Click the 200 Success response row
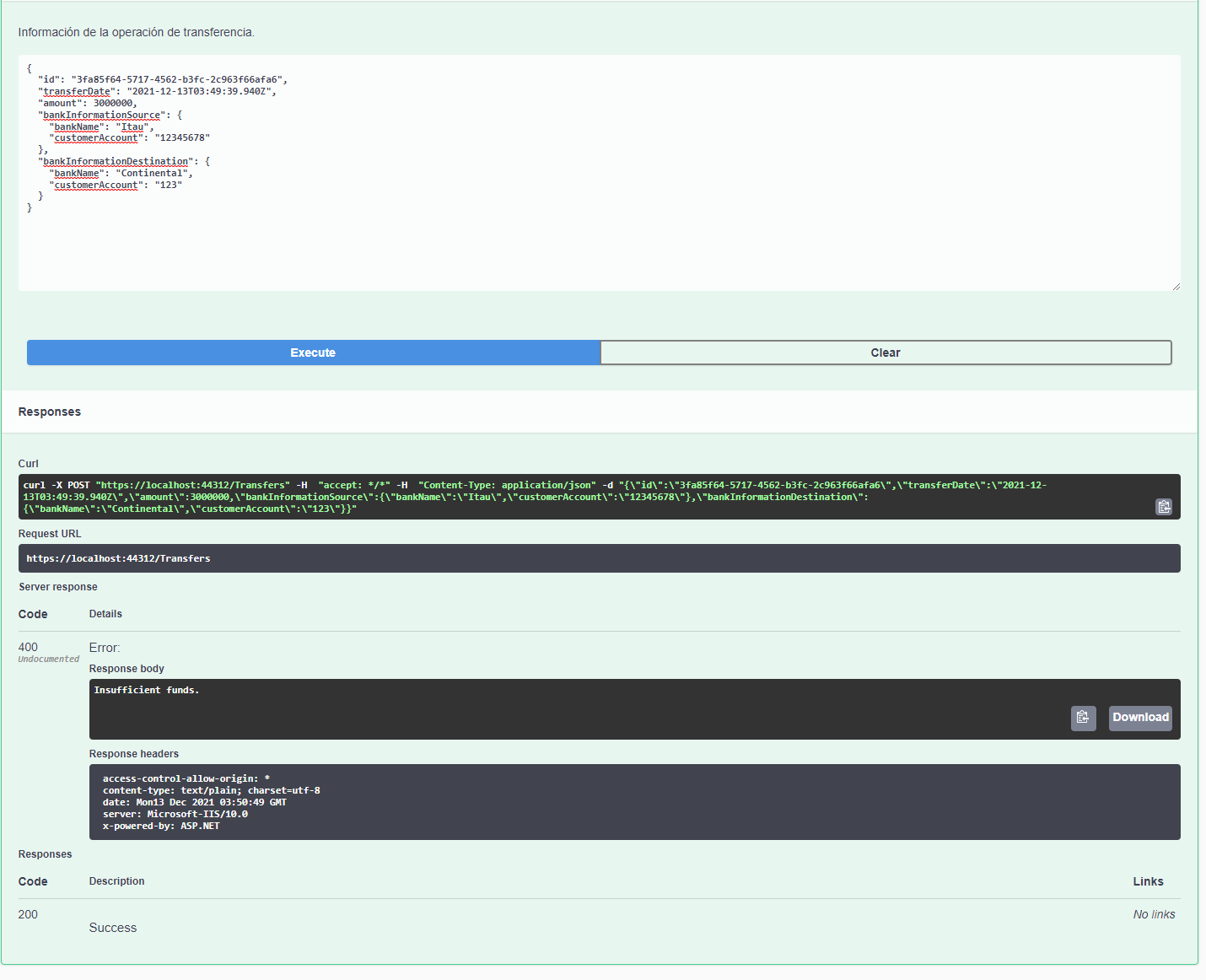The image size is (1206, 980). [x=112, y=927]
